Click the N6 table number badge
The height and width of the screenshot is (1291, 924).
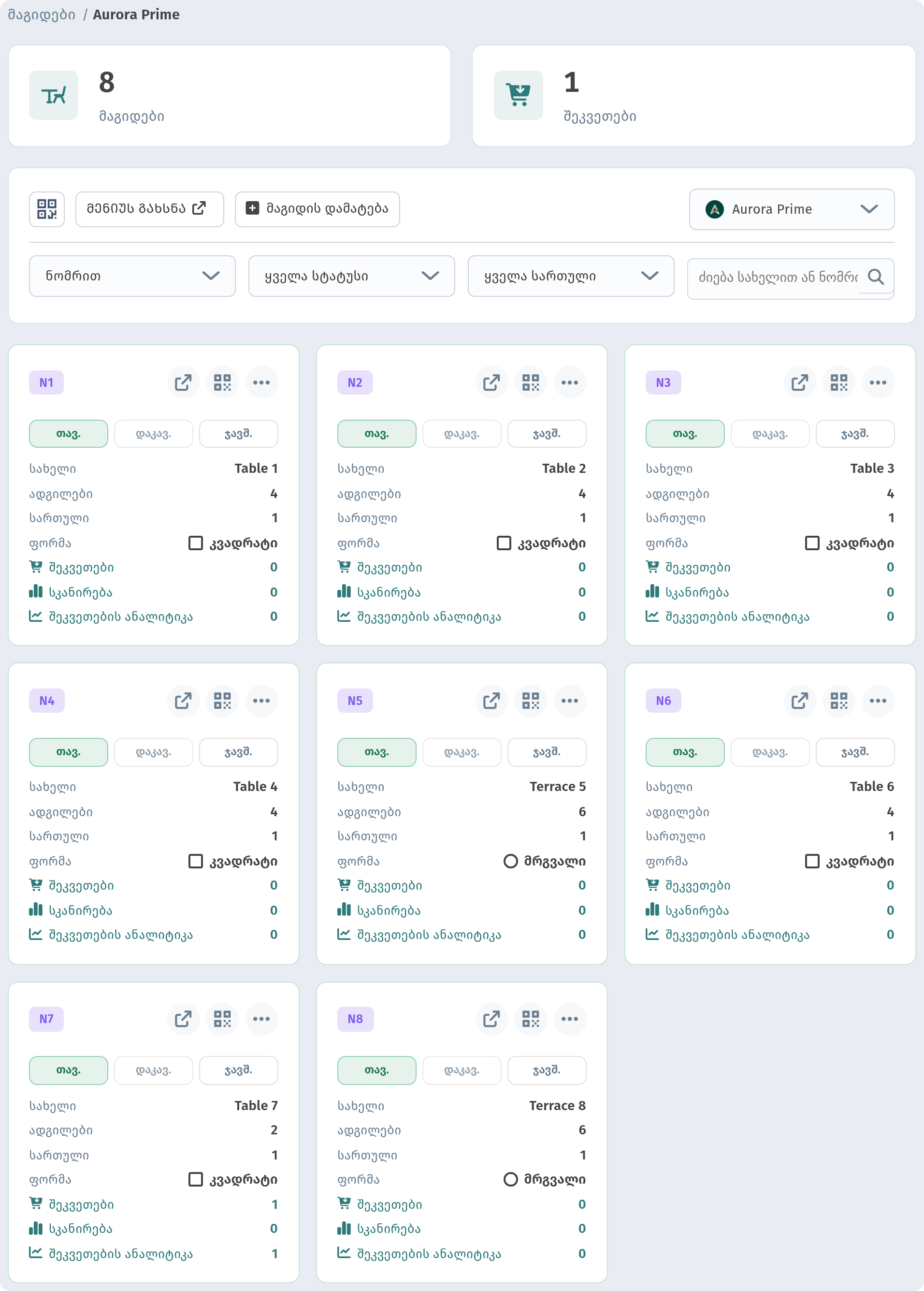(x=664, y=701)
